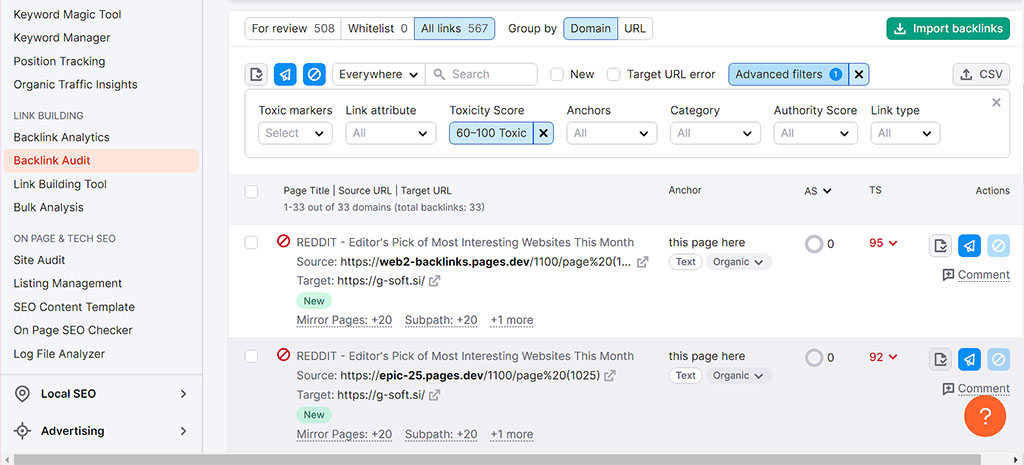Click the comment icon in the TS 95 row
Image resolution: width=1024 pixels, height=465 pixels.
[948, 275]
